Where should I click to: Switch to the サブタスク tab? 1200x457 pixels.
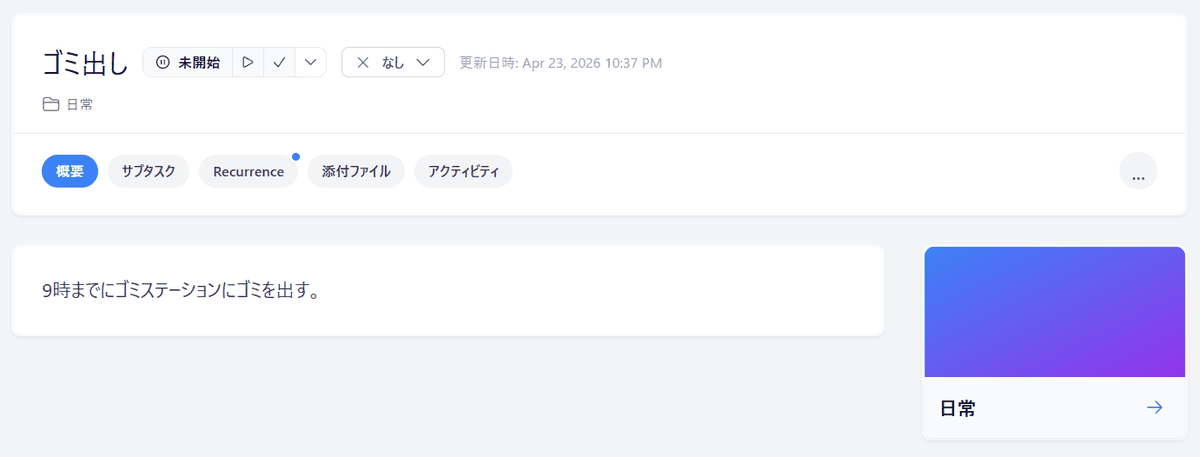(148, 172)
